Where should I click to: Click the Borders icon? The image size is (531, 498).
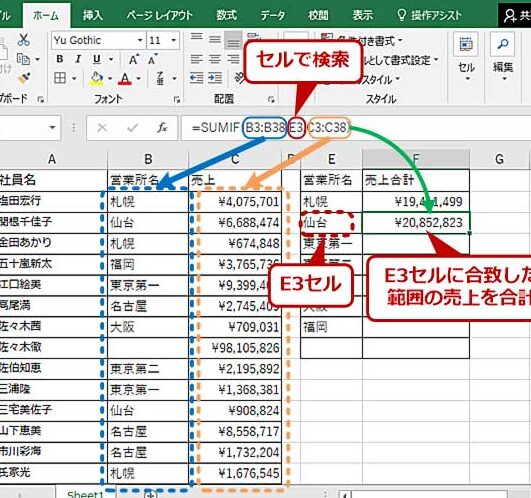[60, 79]
